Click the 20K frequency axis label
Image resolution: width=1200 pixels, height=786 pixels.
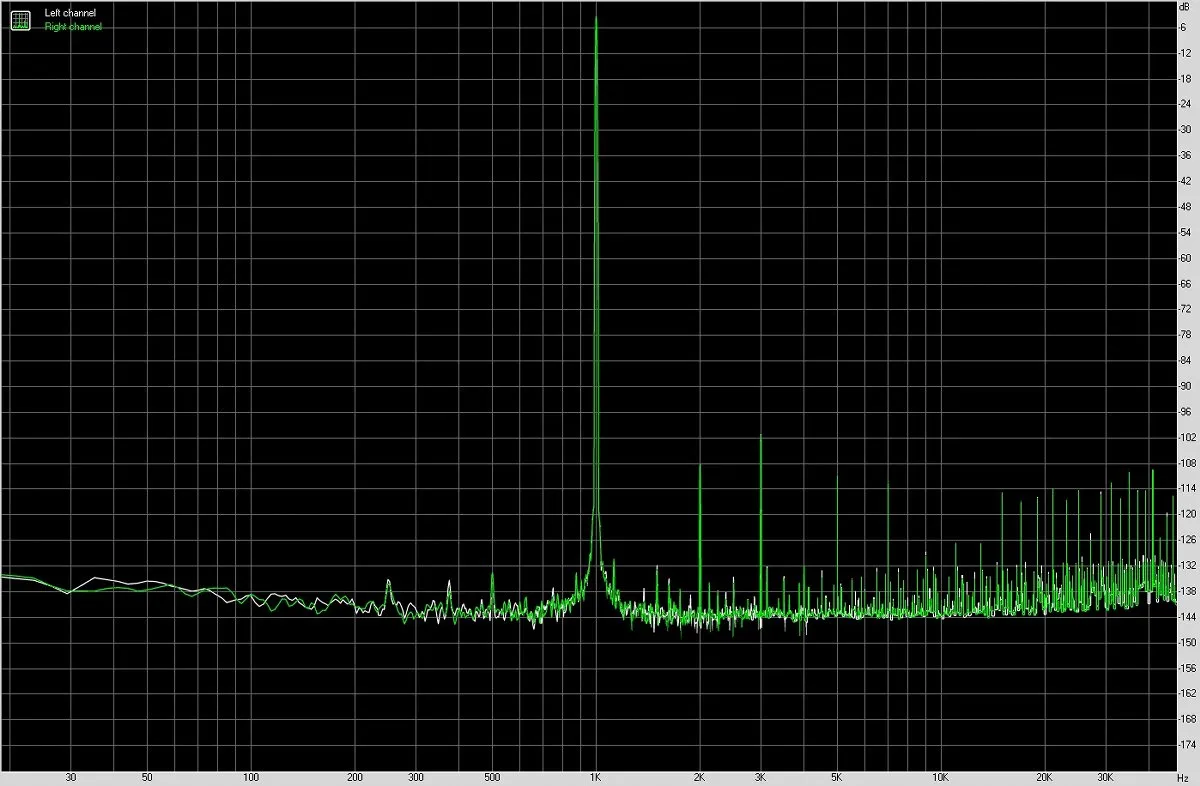click(x=1044, y=777)
